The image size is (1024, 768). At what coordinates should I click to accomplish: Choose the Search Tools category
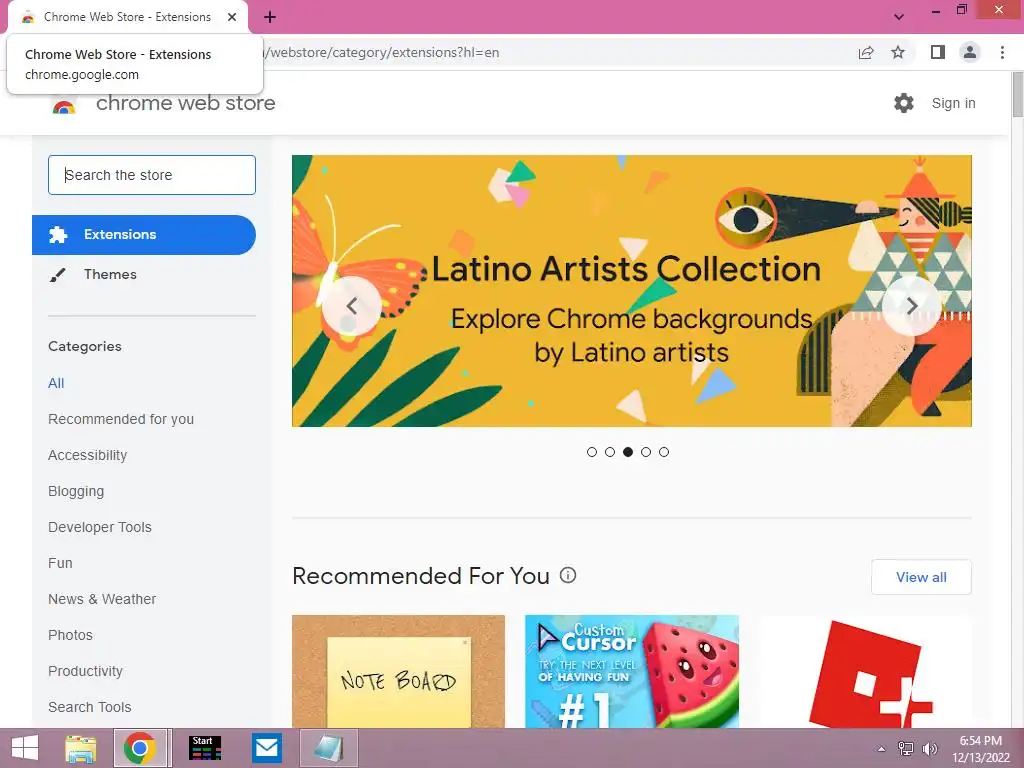(x=89, y=707)
